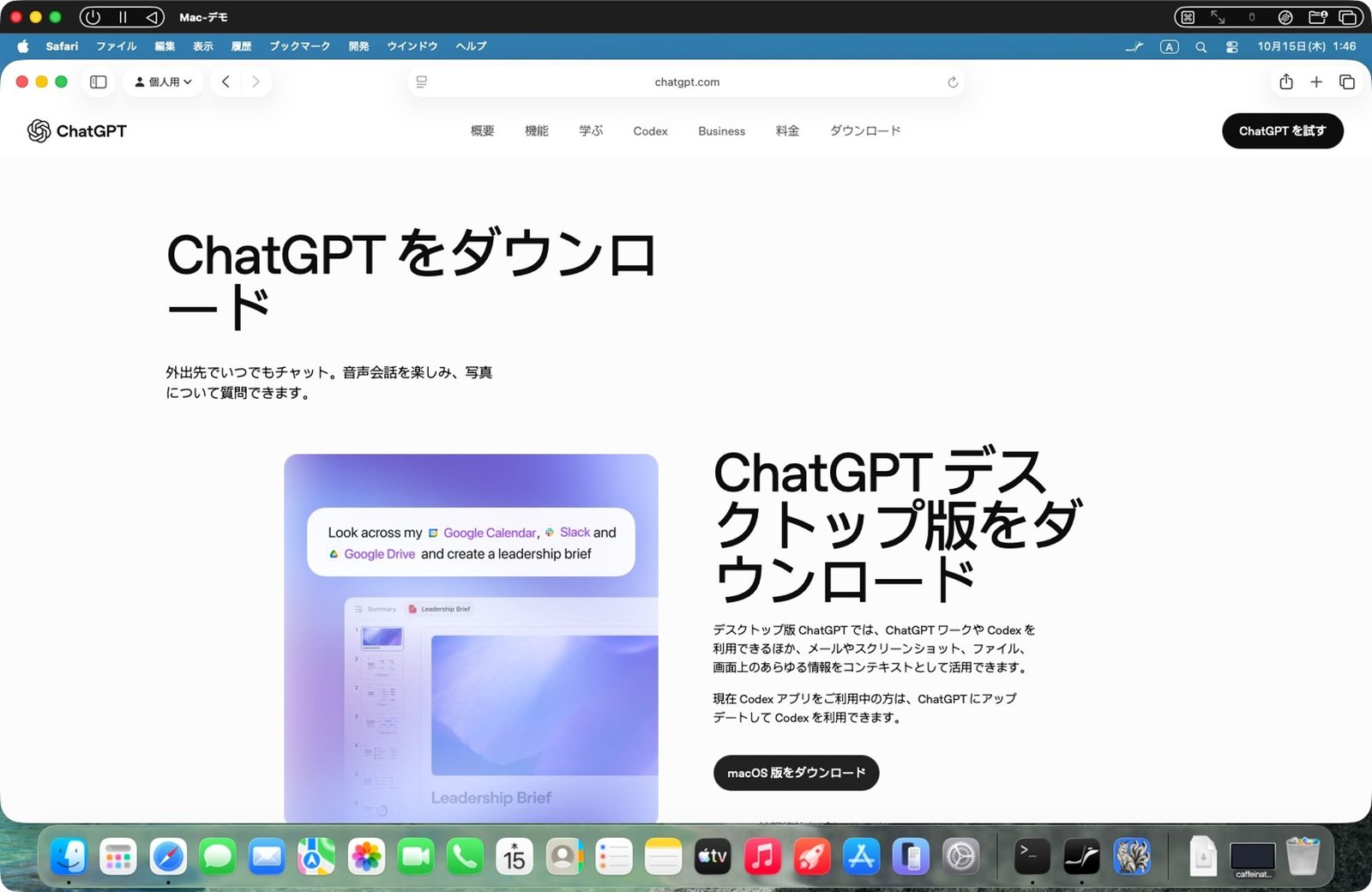Open the 個人用 profile dropdown
Screen dimensions: 1372x892
(x=163, y=81)
